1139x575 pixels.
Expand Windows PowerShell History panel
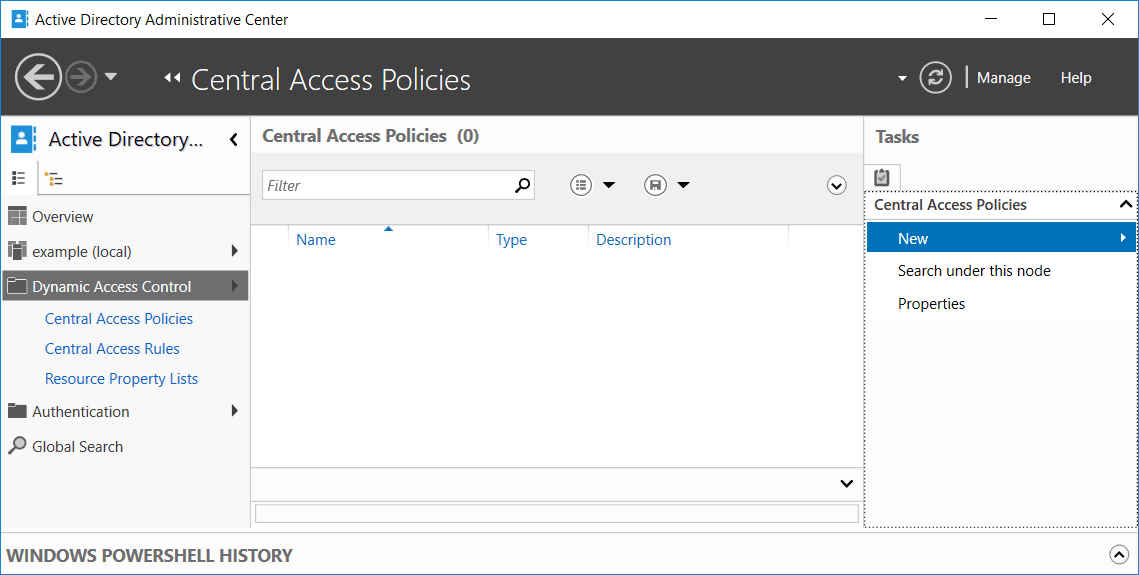(x=1119, y=555)
